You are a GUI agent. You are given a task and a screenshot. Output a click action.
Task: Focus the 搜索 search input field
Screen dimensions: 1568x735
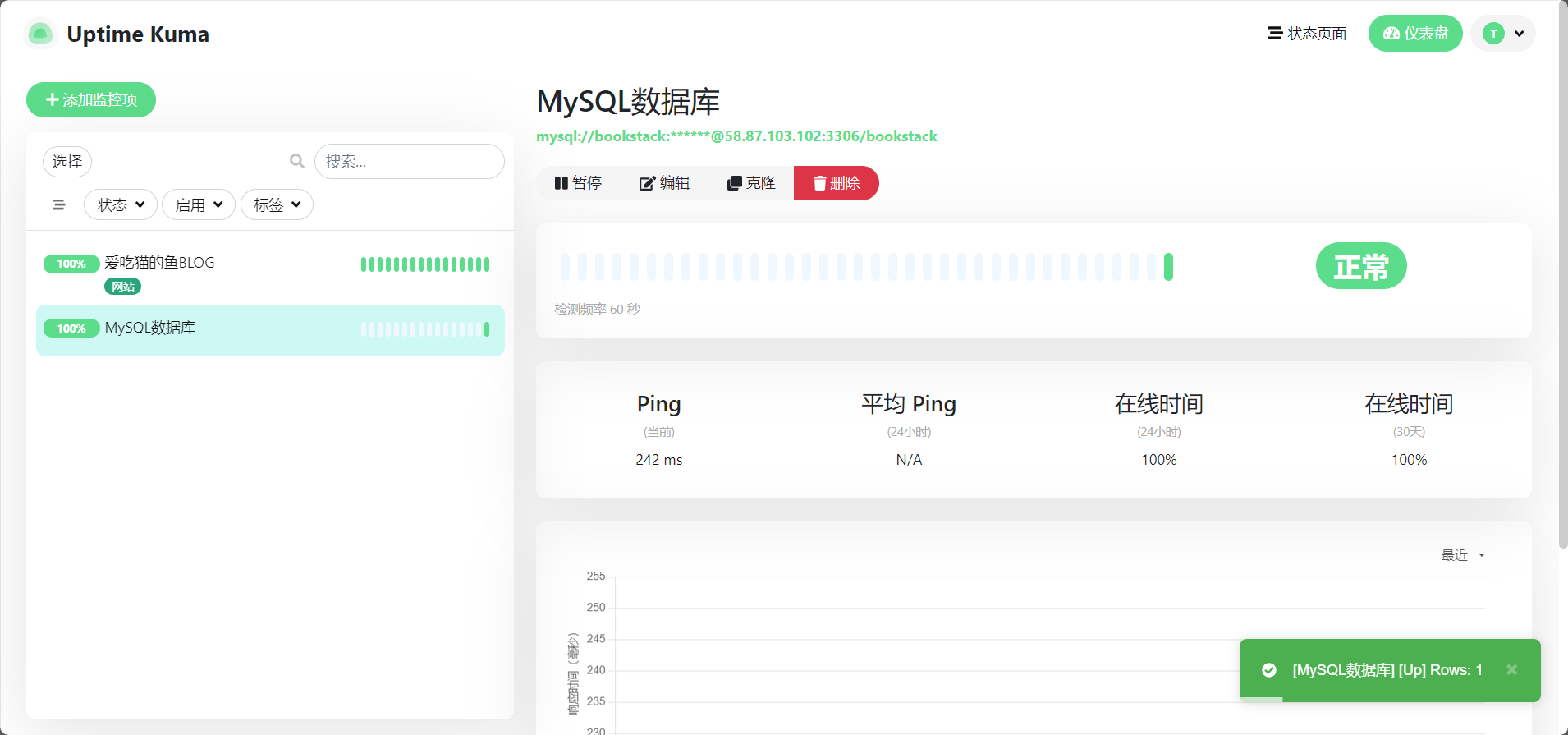(410, 162)
